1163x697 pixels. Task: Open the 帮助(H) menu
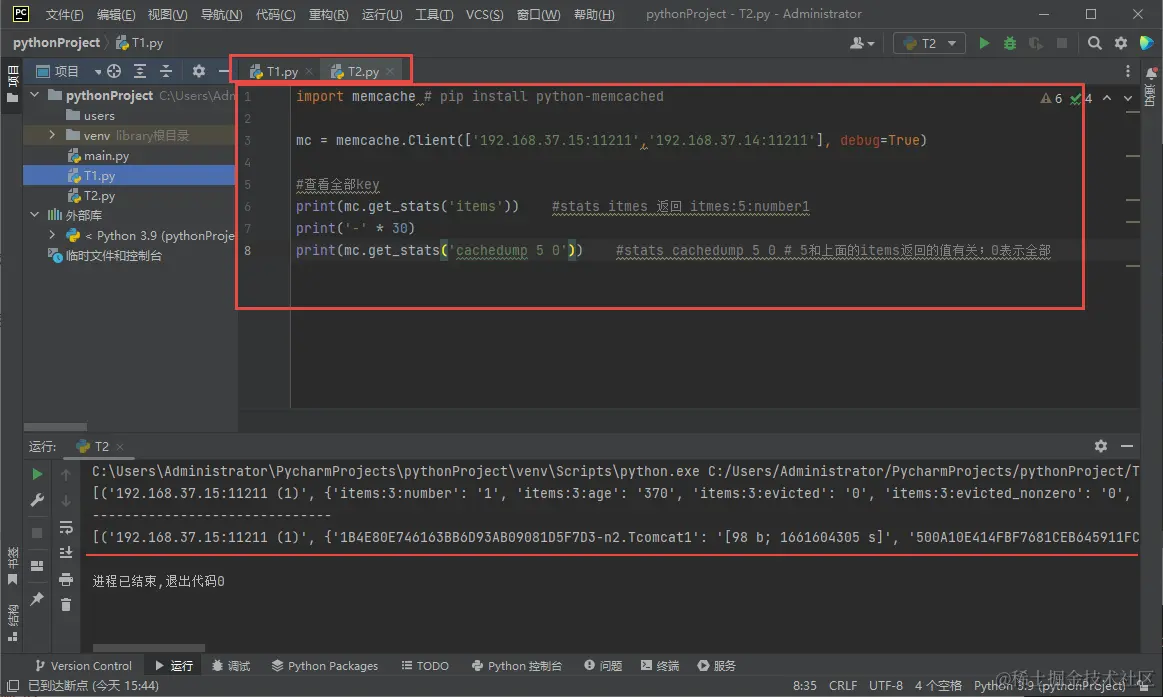594,14
